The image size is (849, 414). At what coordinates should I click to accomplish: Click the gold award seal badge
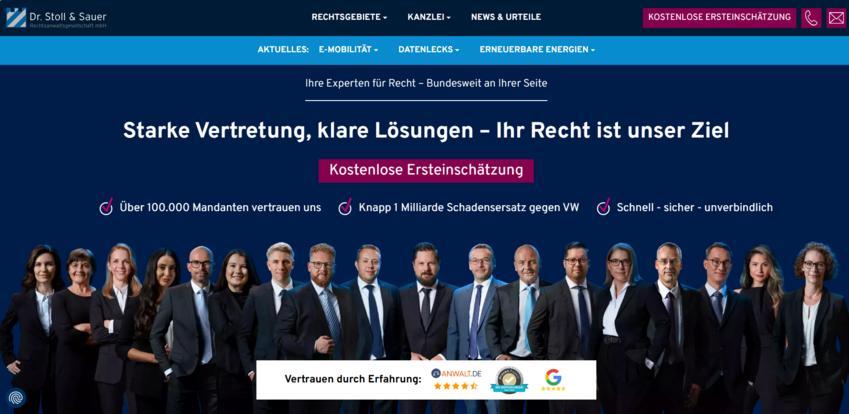tap(509, 380)
